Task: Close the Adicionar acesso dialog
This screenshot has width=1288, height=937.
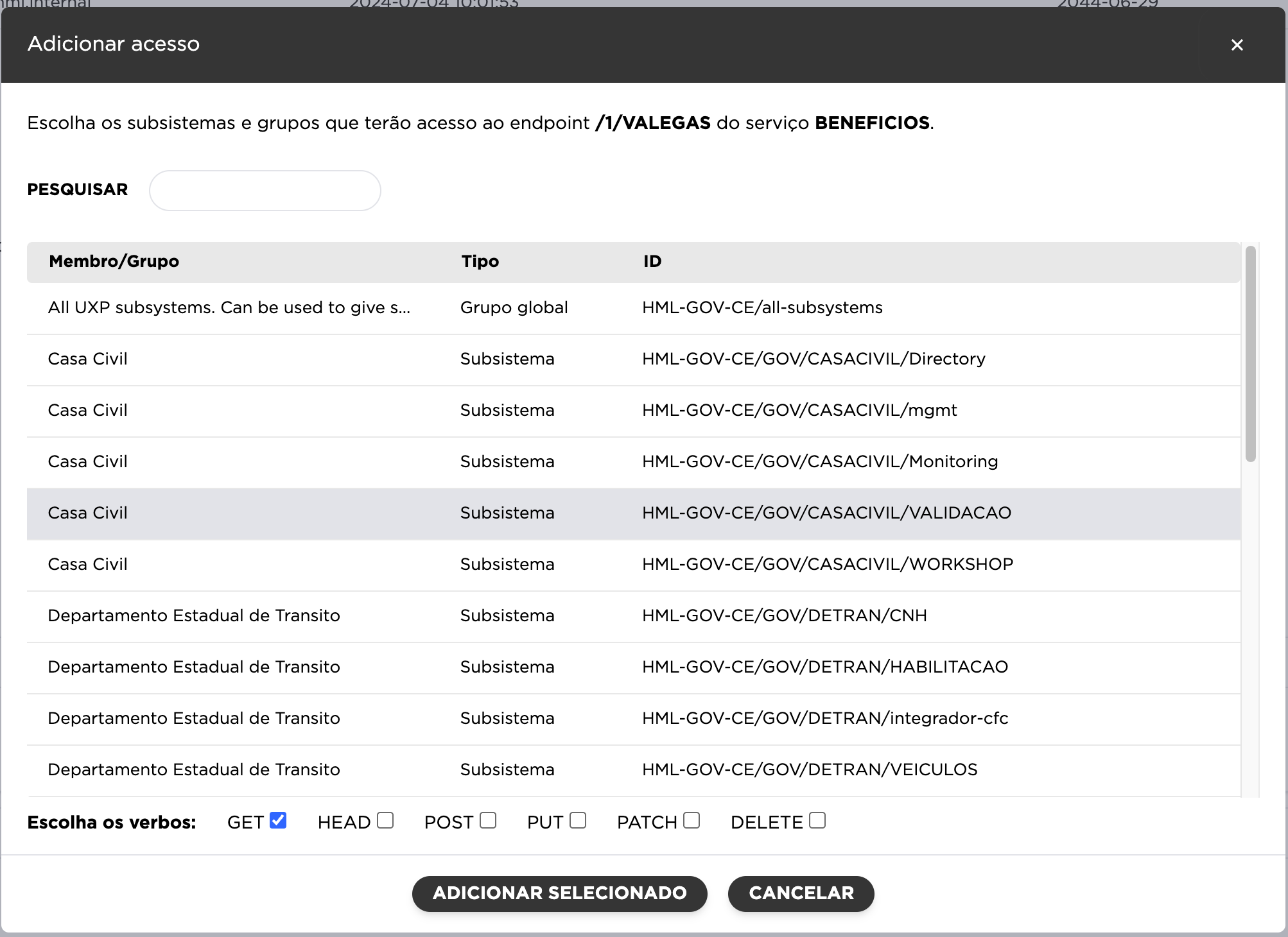Action: point(1237,45)
